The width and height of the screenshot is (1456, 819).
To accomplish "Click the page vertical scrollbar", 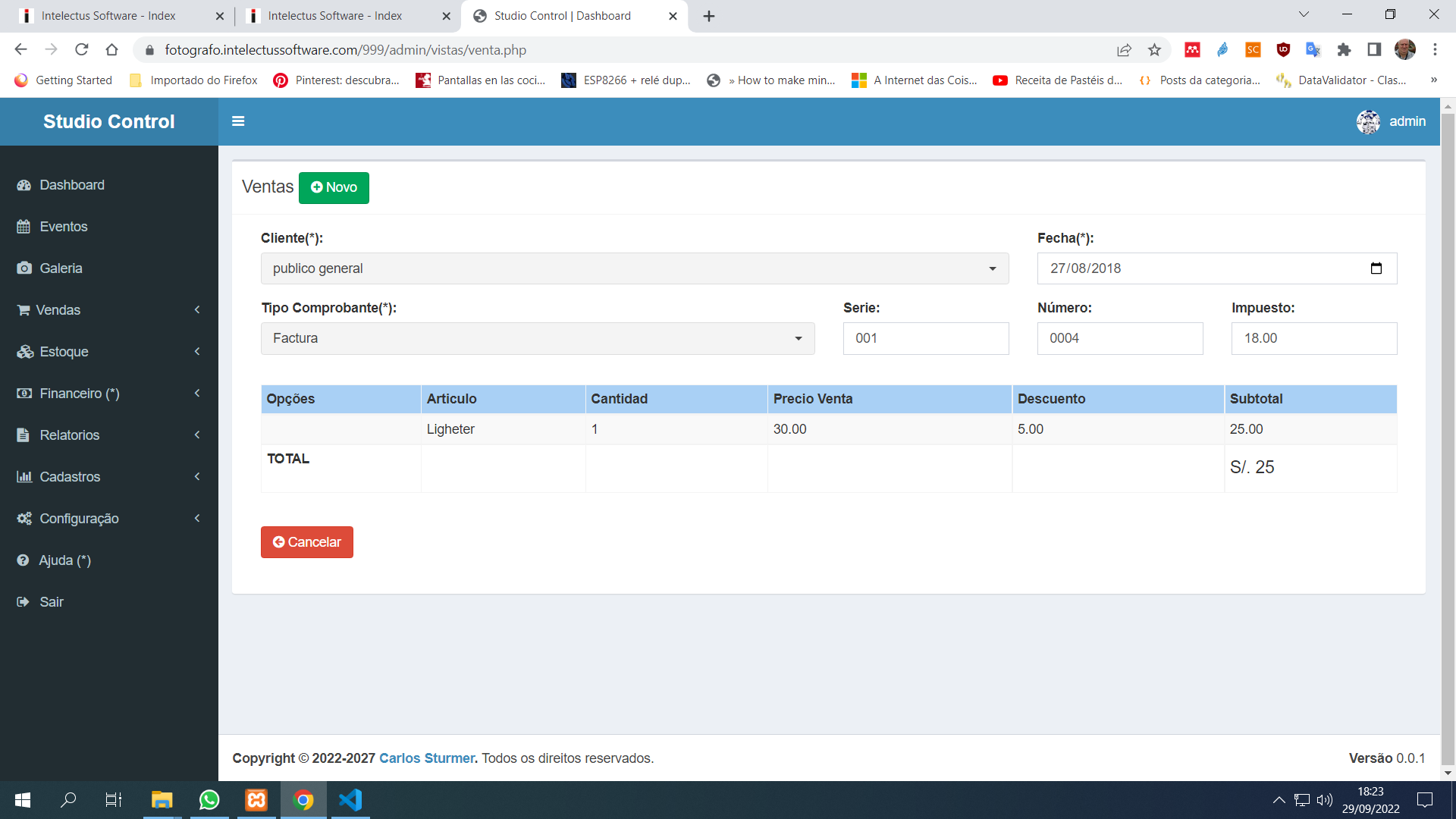I will tap(1448, 440).
